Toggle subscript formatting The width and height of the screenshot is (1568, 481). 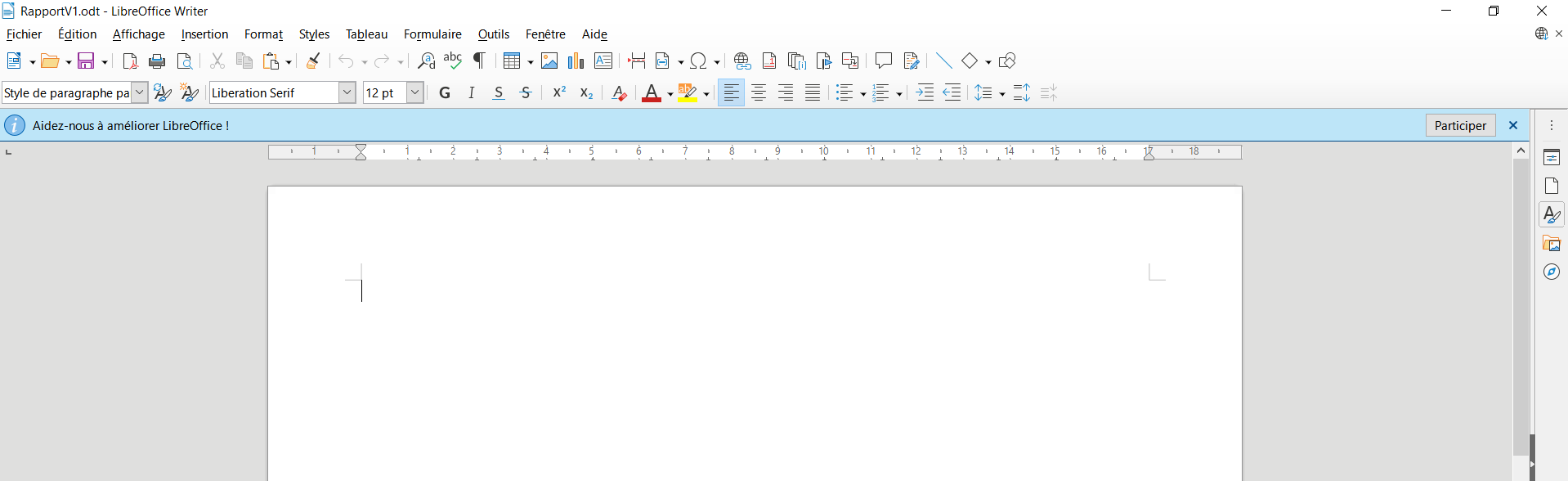[586, 92]
